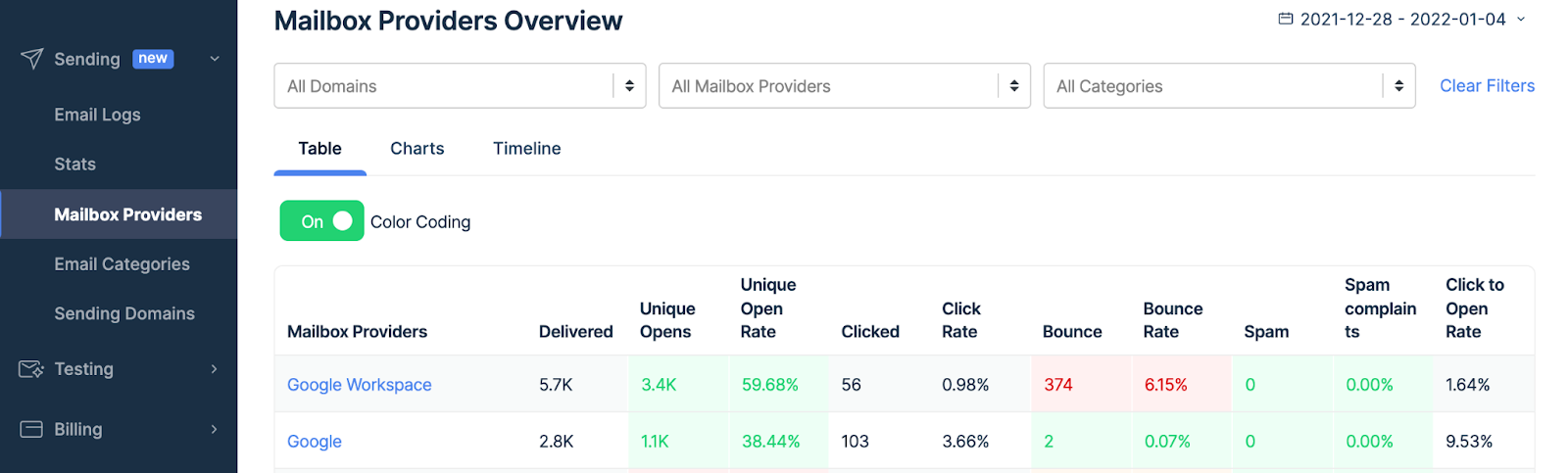
Task: Click the 5.7K delivered cell
Action: 556,385
